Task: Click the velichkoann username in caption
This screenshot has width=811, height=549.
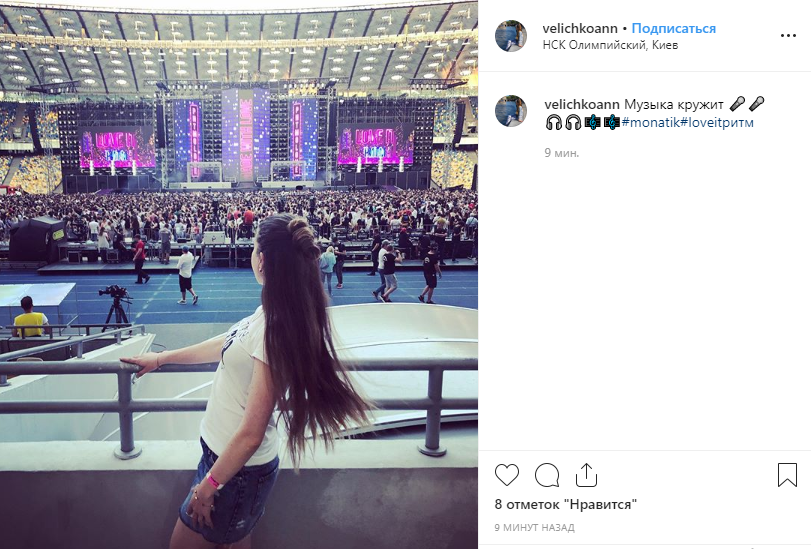Action: coord(582,105)
